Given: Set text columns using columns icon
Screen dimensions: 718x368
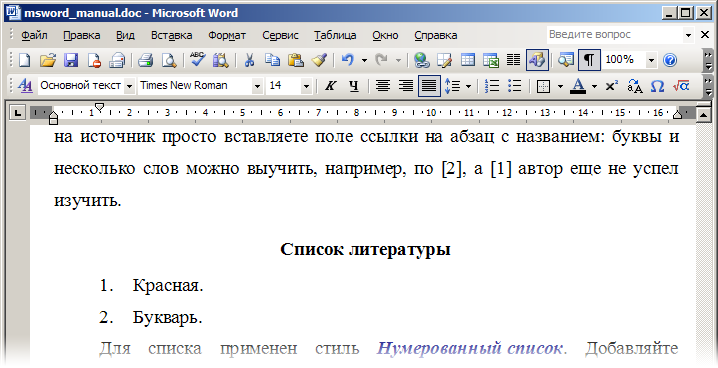Looking at the screenshot, I should pyautogui.click(x=514, y=60).
